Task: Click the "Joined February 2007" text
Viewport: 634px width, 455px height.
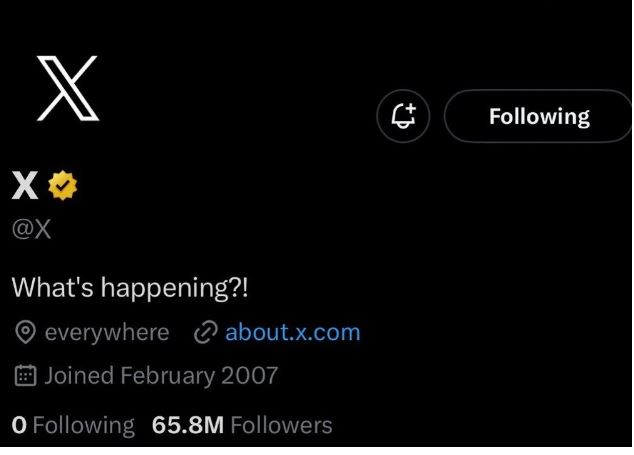Action: click(161, 376)
